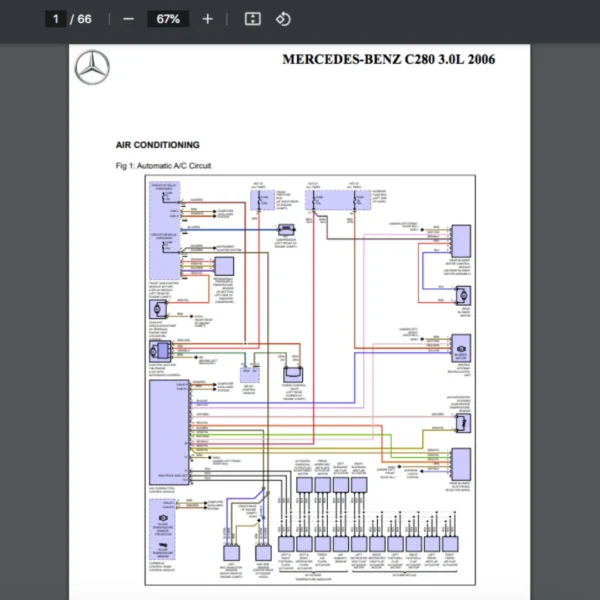
Task: Click the blower motor symbol on the right
Action: coord(462,345)
